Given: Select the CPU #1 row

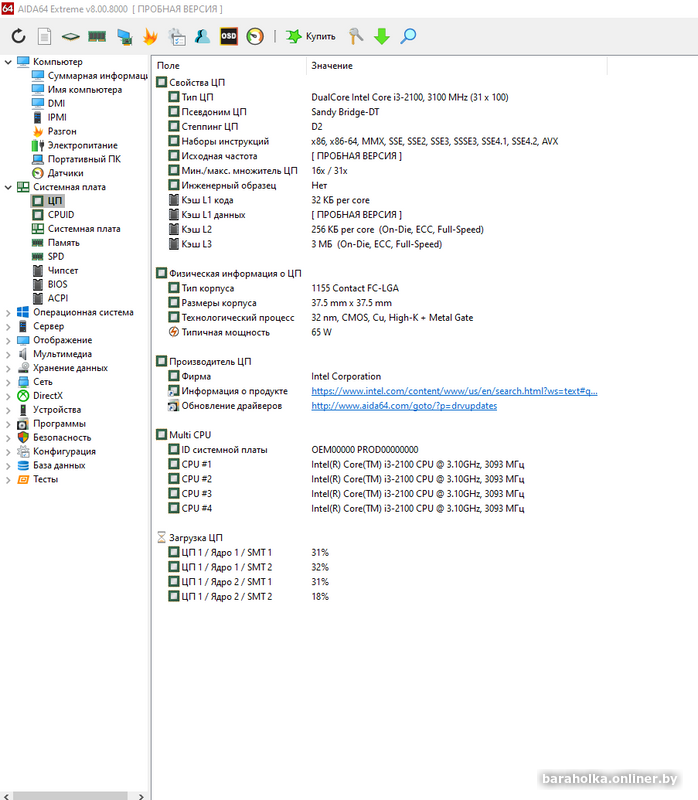Looking at the screenshot, I should click(x=346, y=465).
